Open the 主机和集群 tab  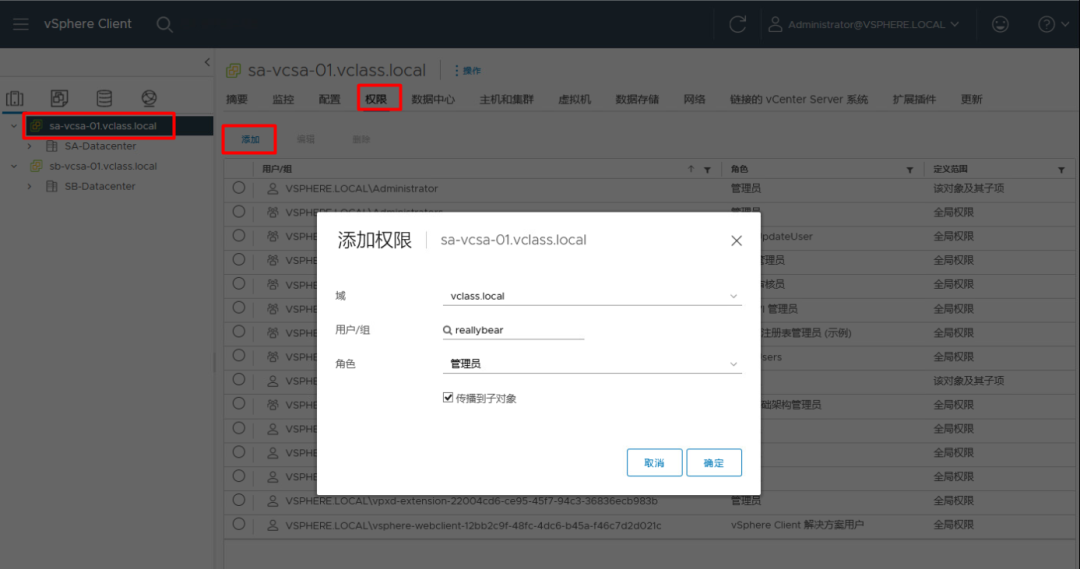click(507, 99)
